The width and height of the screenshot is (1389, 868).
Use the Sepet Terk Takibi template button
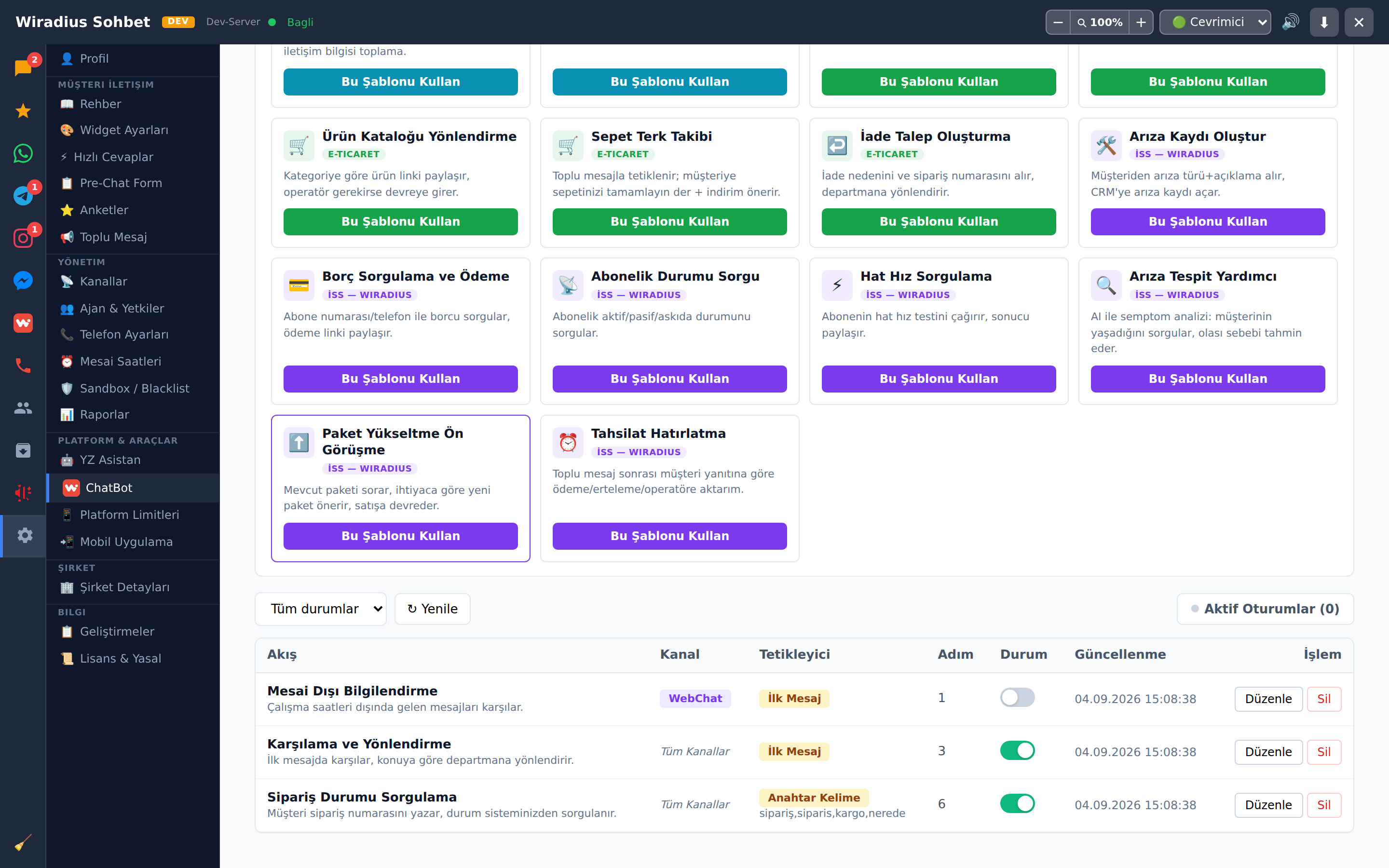669,222
